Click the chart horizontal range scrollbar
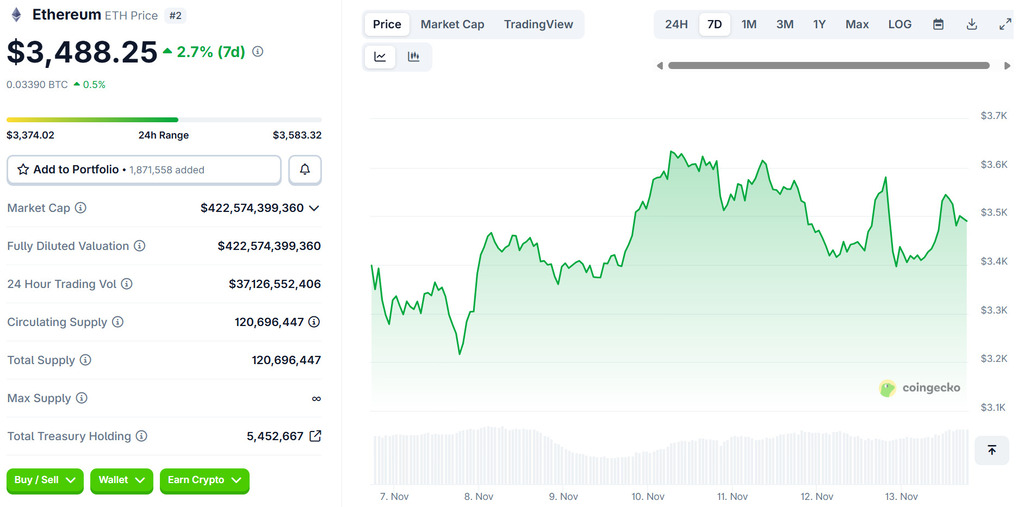 coord(828,66)
